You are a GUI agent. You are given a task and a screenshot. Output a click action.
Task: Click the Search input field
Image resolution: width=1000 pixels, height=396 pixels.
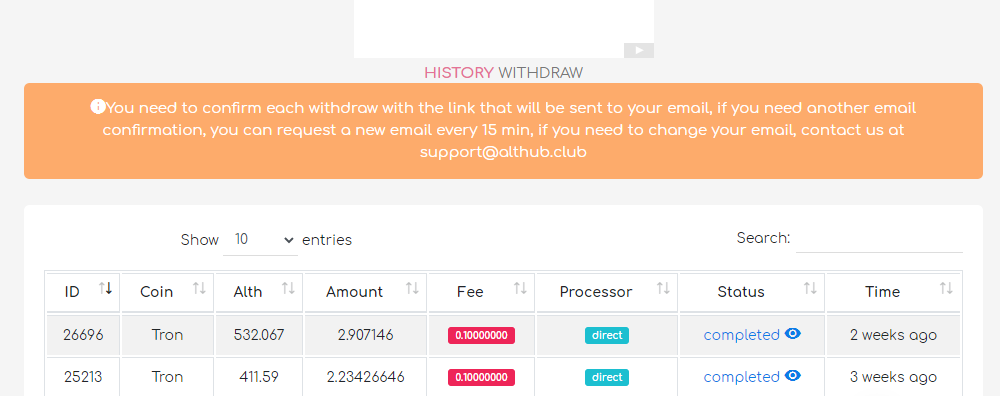click(879, 239)
